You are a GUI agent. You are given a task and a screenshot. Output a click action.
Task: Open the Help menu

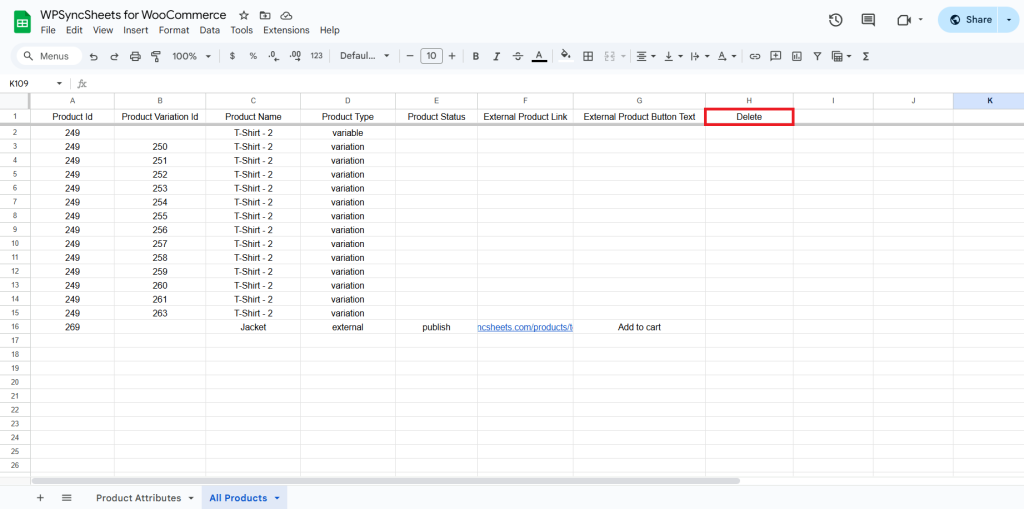click(x=330, y=30)
